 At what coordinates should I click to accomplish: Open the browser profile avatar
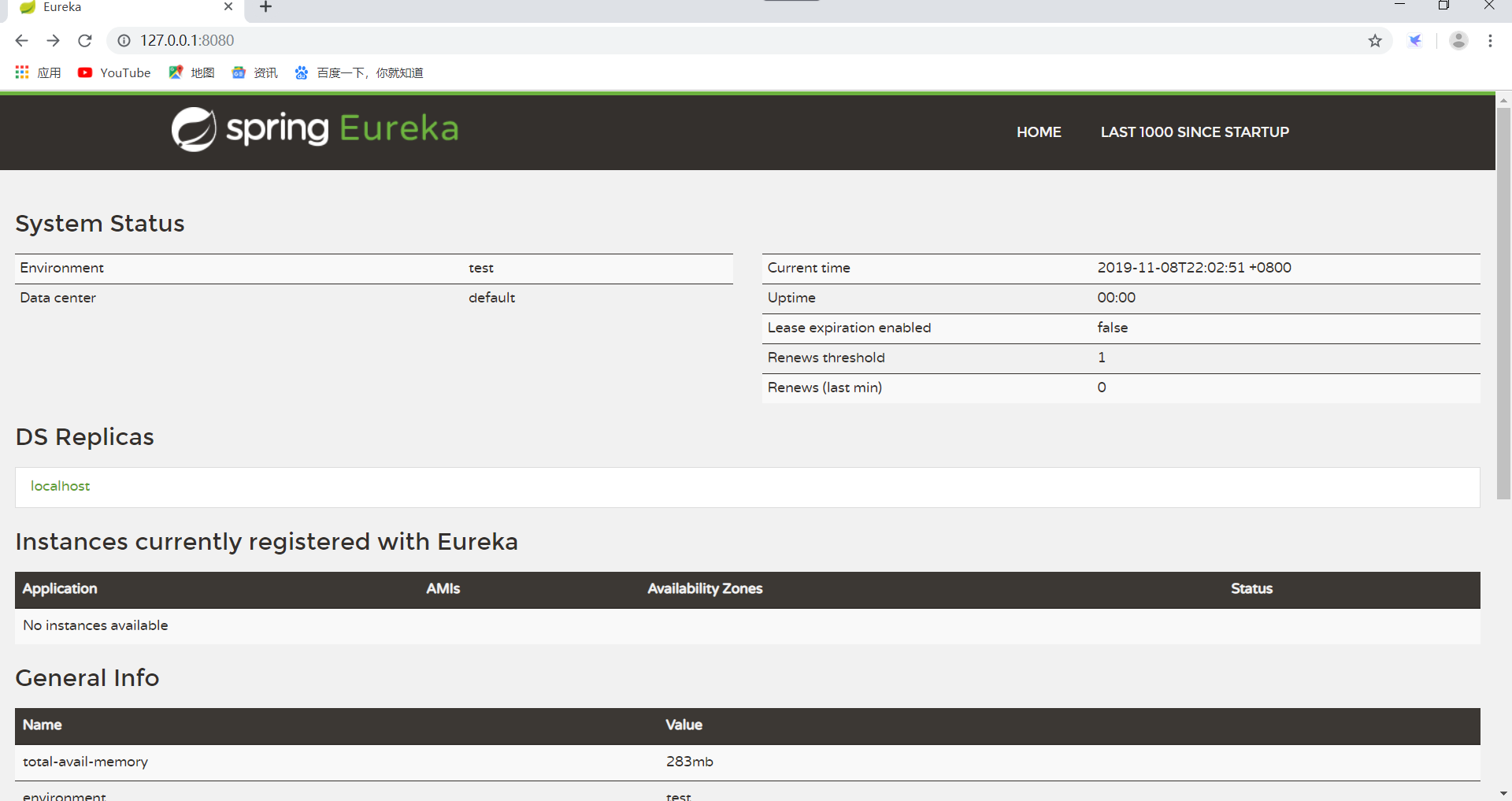coord(1458,40)
